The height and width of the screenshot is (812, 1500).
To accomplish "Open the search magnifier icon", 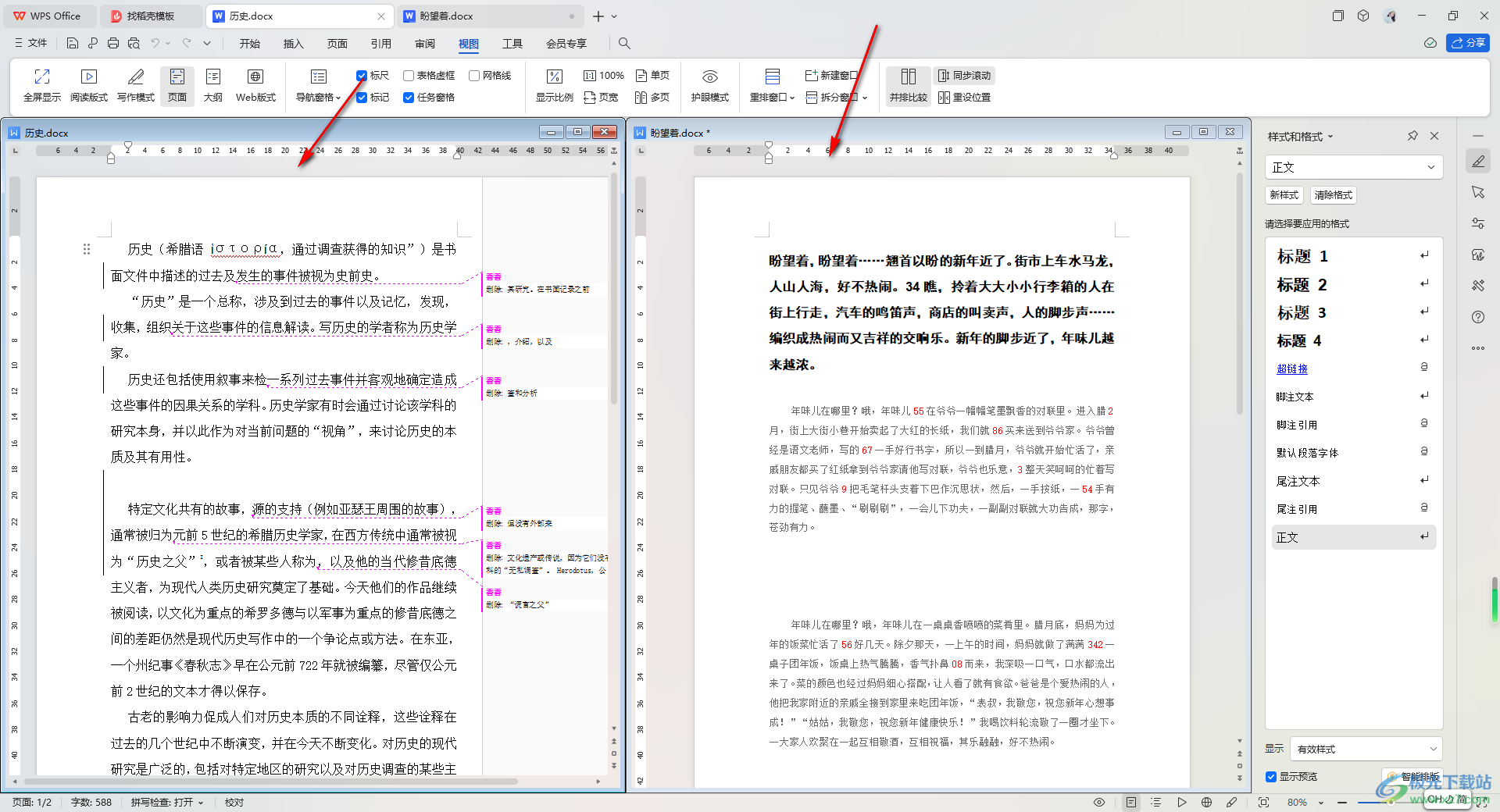I will click(624, 43).
